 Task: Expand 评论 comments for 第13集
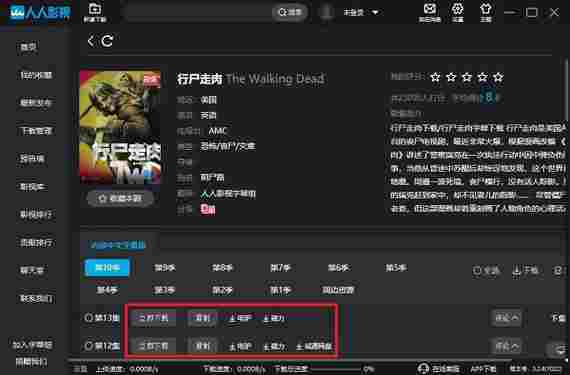tap(506, 318)
